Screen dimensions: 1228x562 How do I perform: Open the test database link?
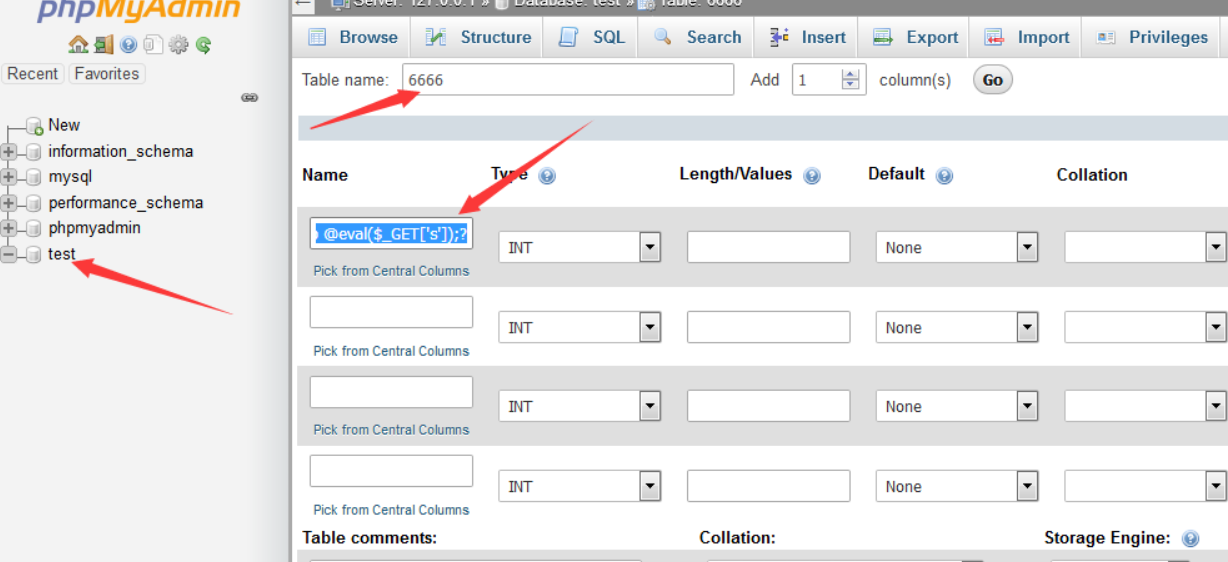(x=62, y=253)
